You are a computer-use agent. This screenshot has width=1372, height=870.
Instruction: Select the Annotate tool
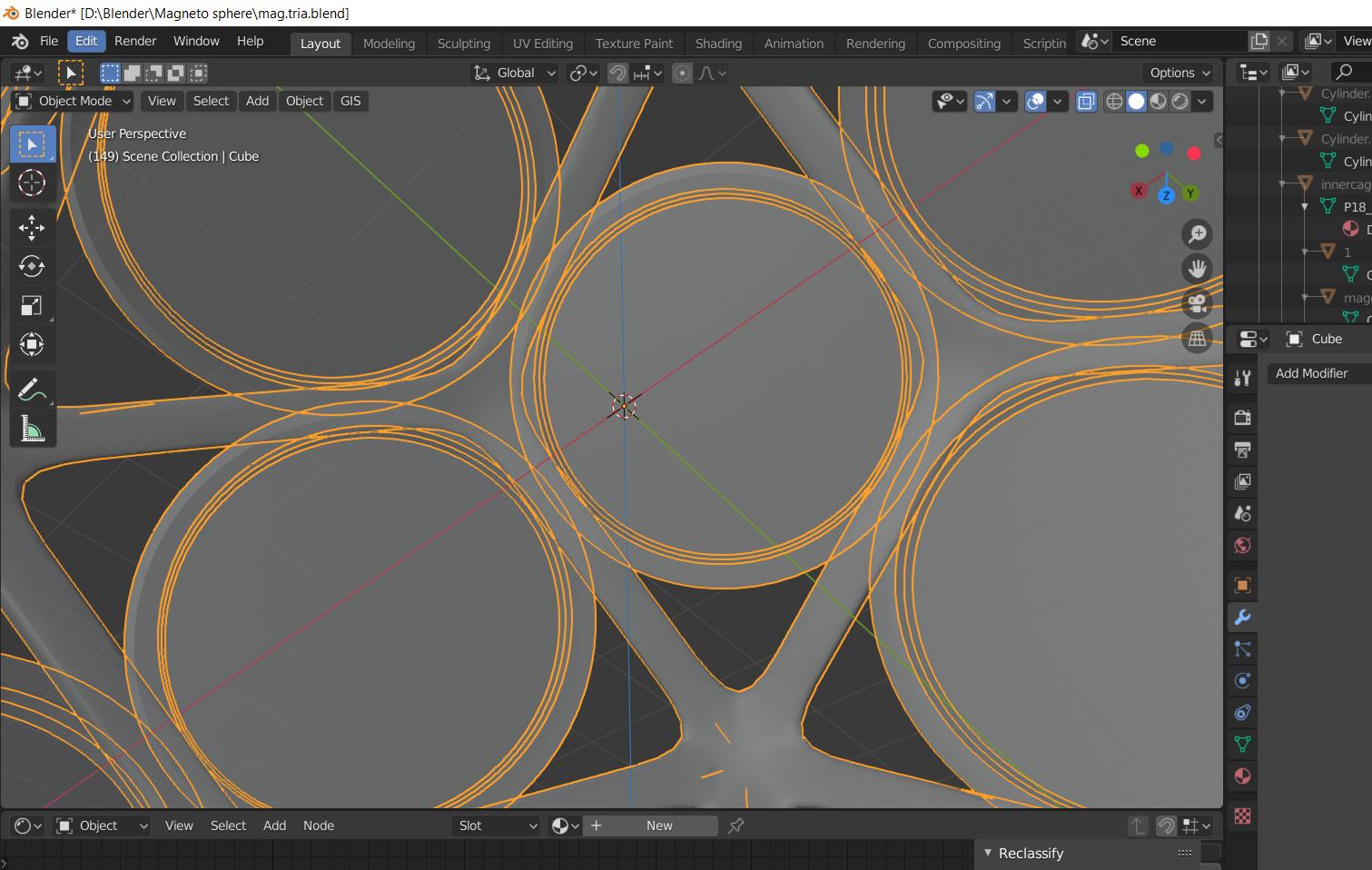(32, 389)
